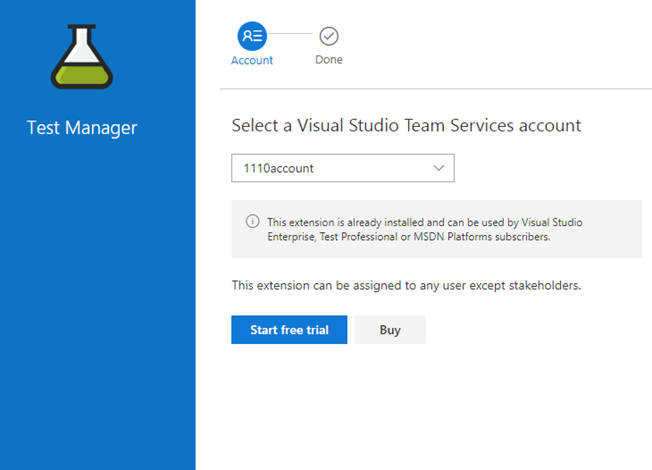Click the Test Manager title text
652x470 pixels.
click(x=82, y=128)
